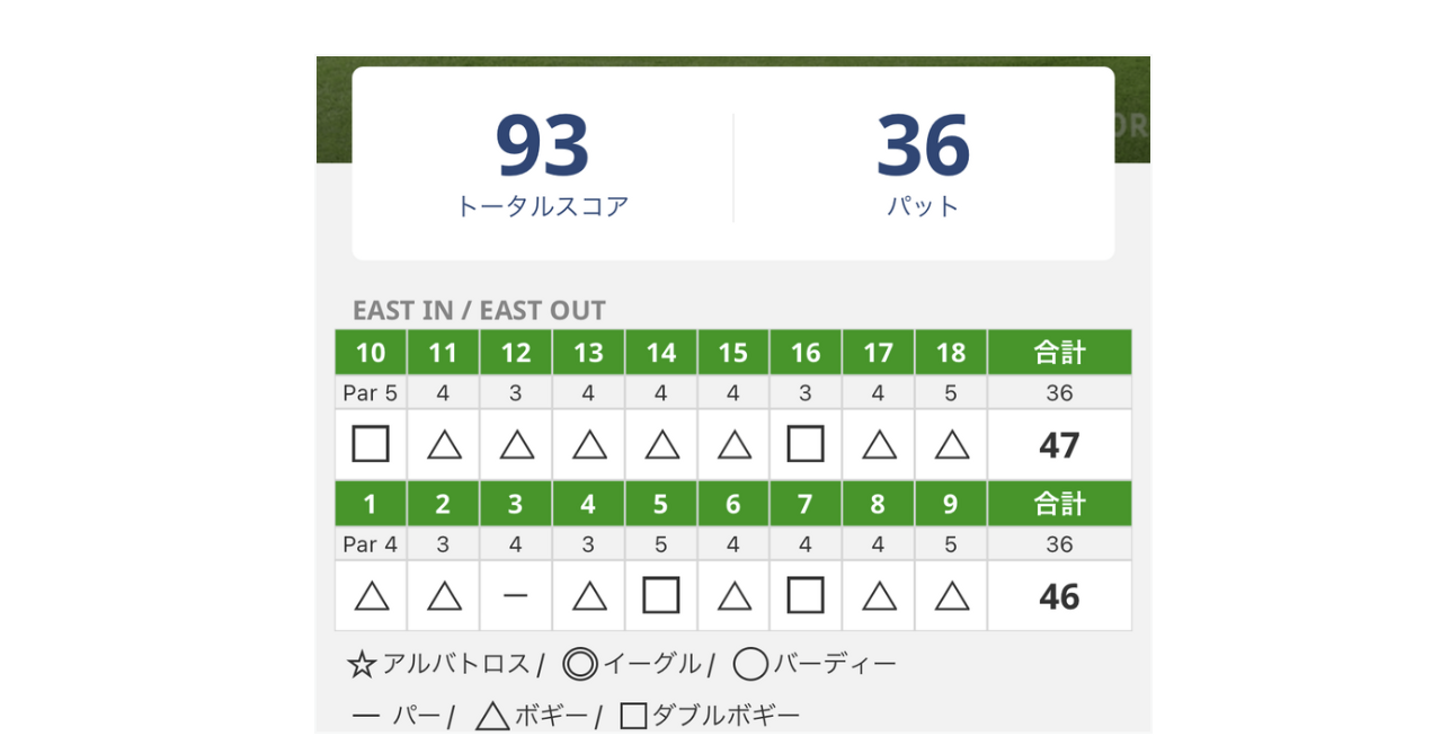Screen dimensions: 1440x753
Task: Click the birdie circle legend icon
Action: click(750, 664)
